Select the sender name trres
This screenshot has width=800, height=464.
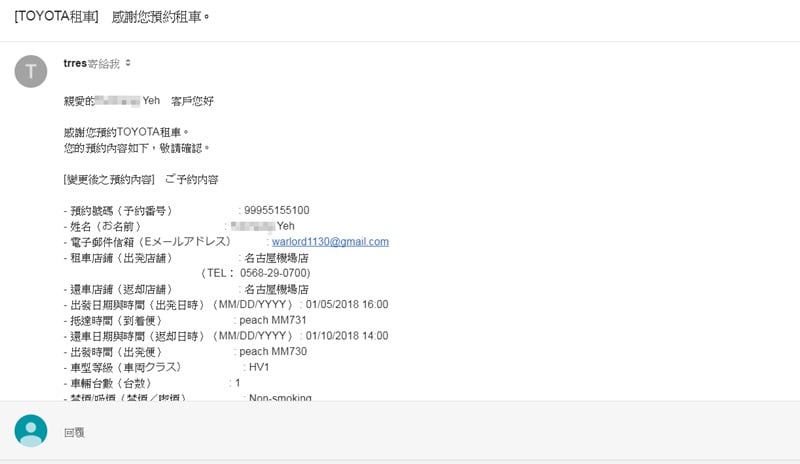tap(75, 63)
